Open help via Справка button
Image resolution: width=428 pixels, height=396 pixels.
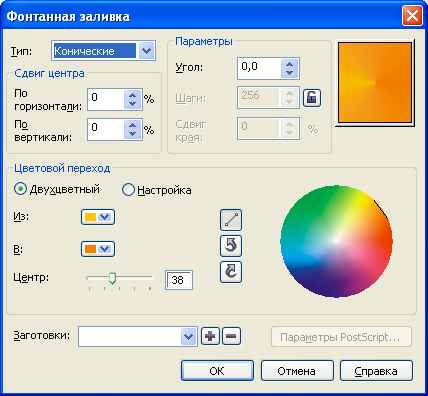coord(376,370)
